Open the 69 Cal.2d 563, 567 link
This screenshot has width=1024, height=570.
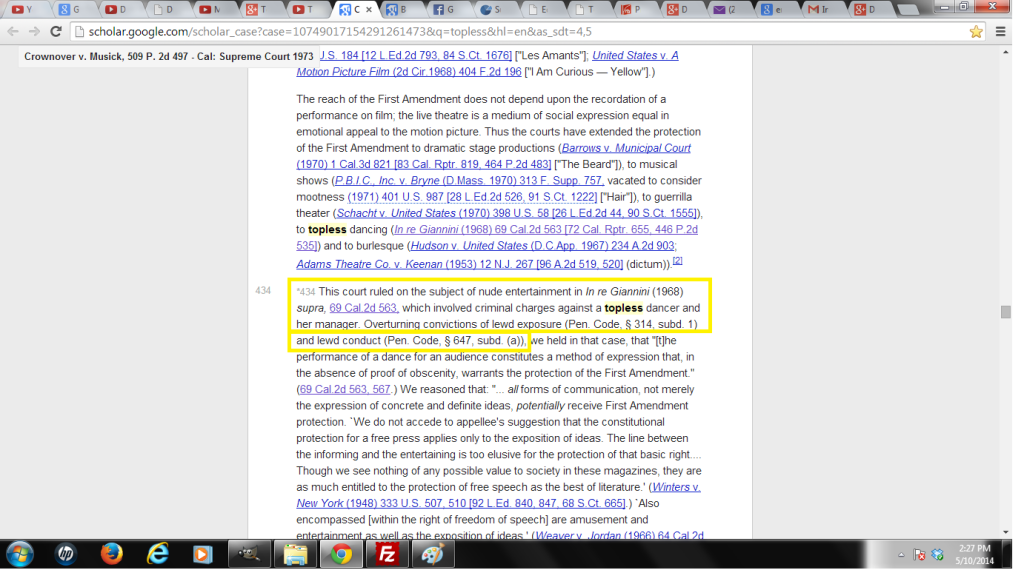(345, 389)
